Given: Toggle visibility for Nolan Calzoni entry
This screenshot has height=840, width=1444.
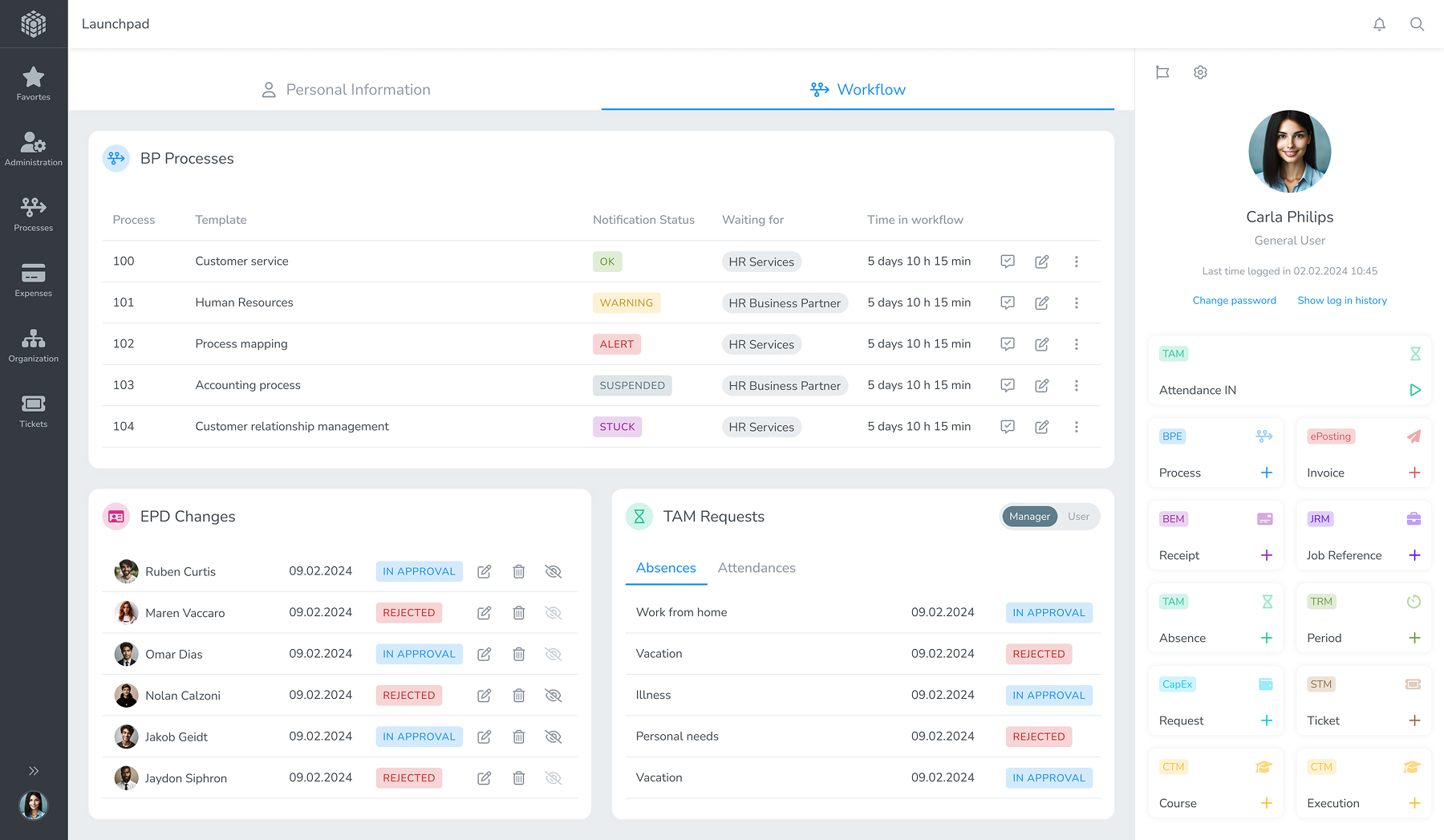Looking at the screenshot, I should 553,696.
